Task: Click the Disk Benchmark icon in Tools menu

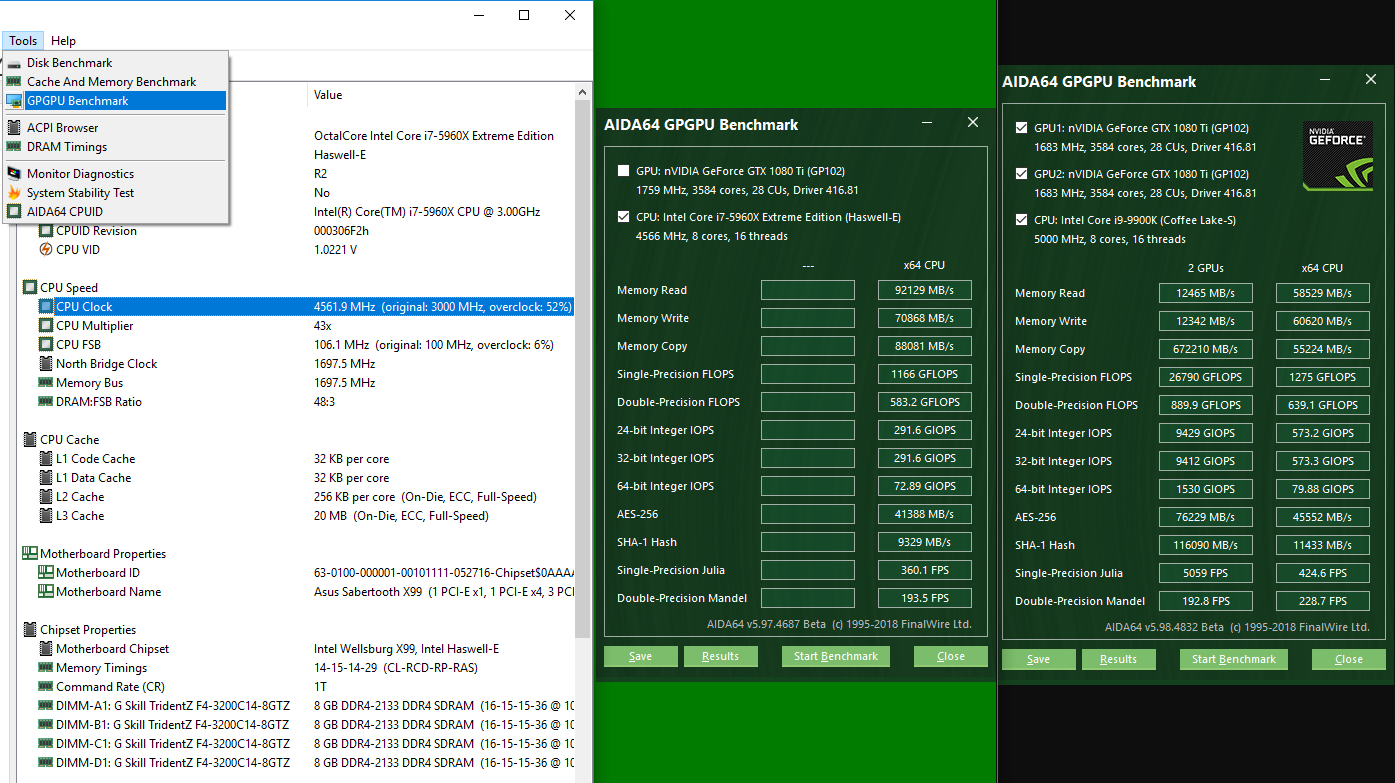Action: 14,63
